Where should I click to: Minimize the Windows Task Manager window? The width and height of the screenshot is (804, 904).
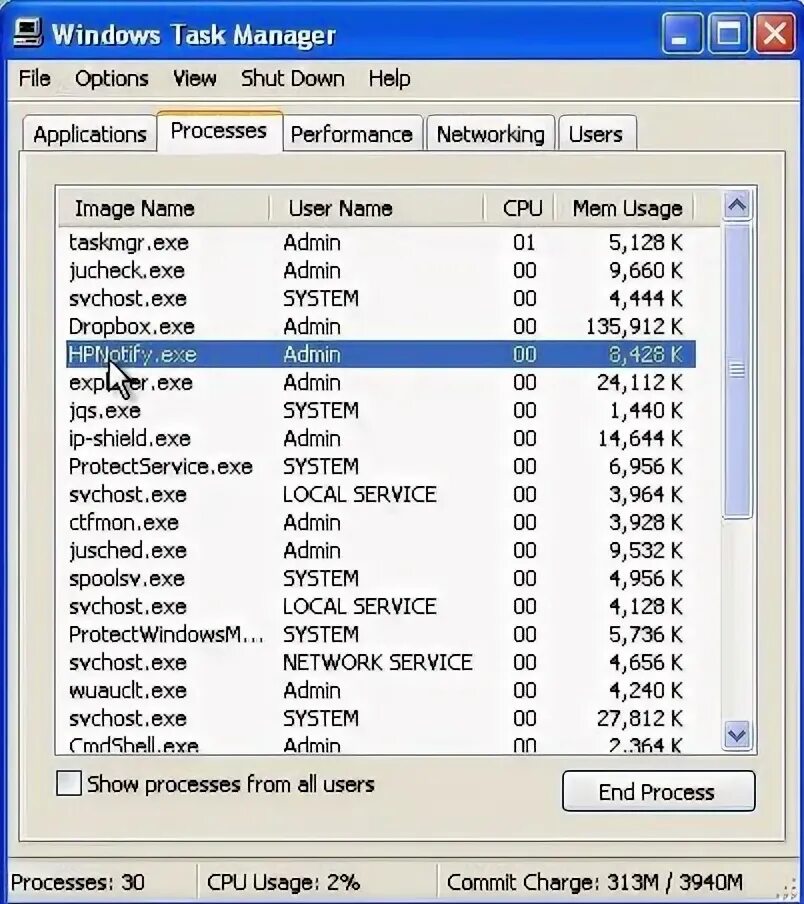(682, 33)
